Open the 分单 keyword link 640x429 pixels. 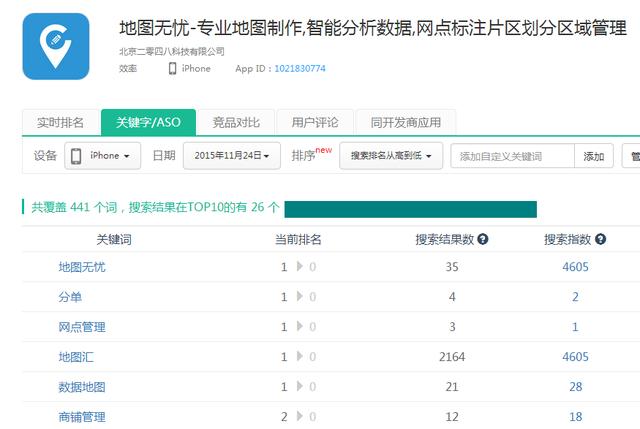pyautogui.click(x=70, y=297)
